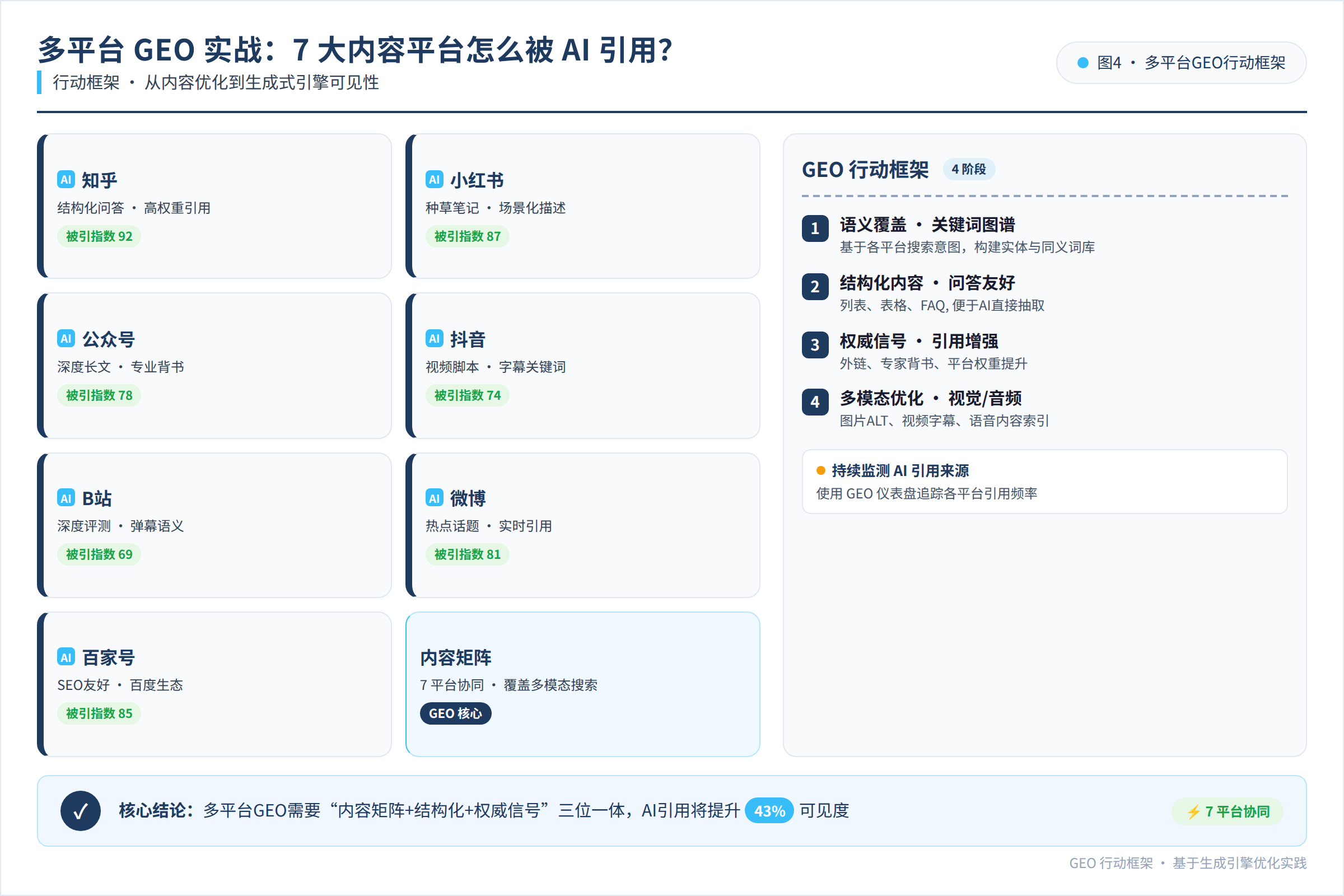The height and width of the screenshot is (896, 1344).
Task: Click the AI icon beside 百家号
Action: tap(66, 656)
